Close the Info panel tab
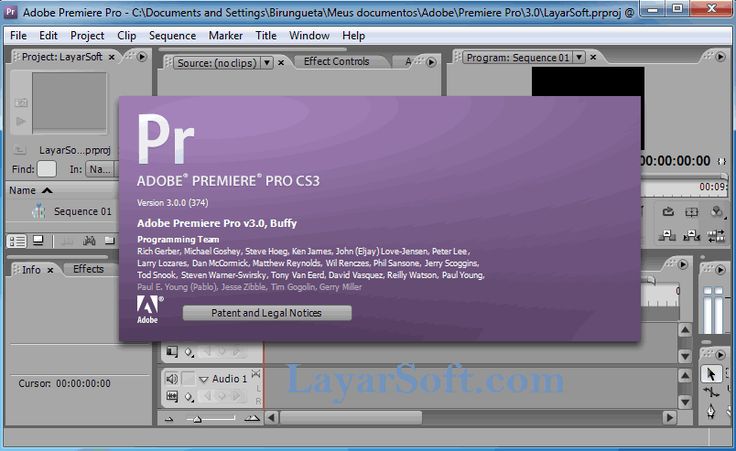Screen dimensions: 736x451 click(x=50, y=270)
